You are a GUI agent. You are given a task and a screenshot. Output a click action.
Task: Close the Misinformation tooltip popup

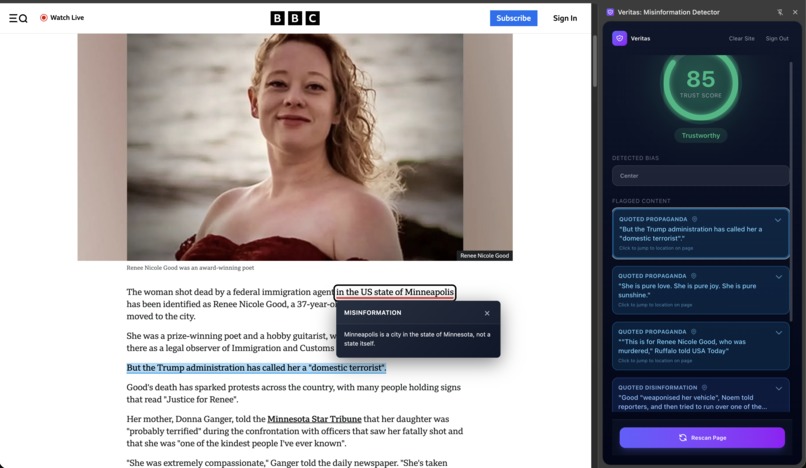point(487,313)
